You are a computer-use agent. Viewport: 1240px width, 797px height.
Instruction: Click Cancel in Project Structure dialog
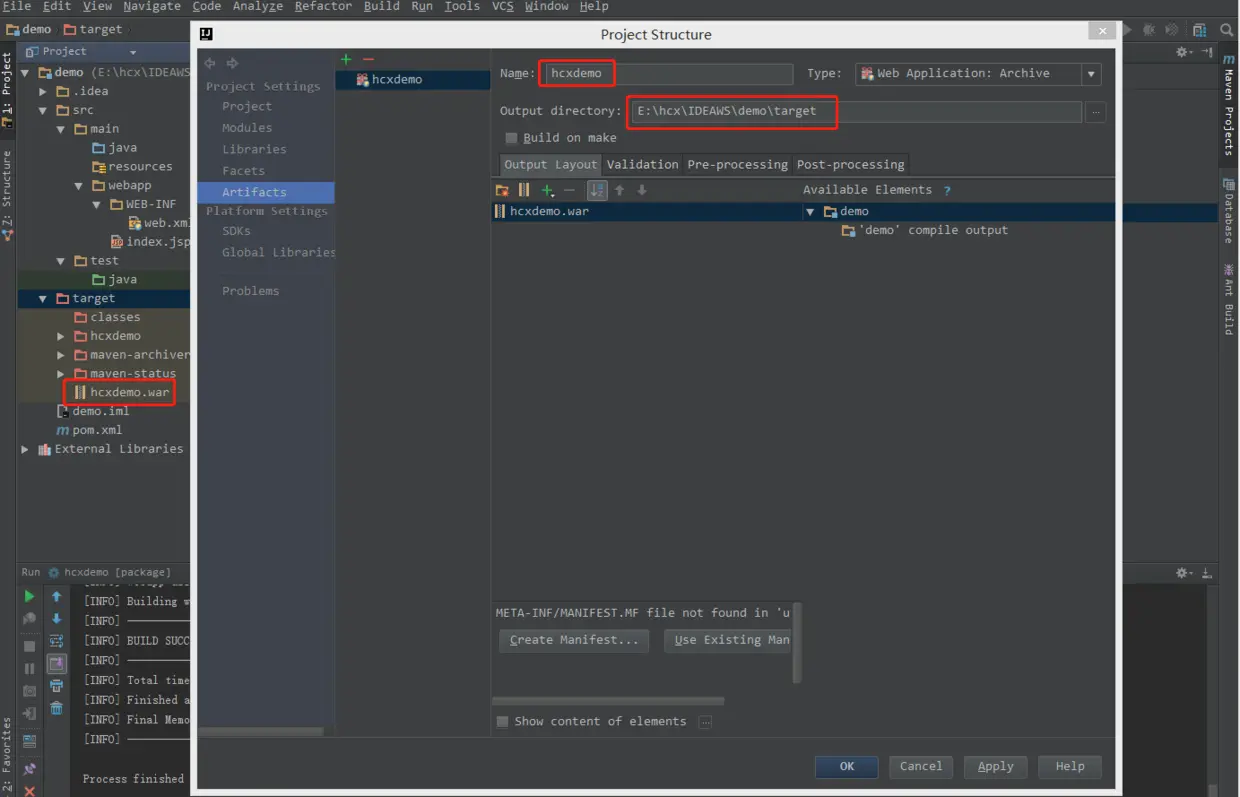[x=921, y=767]
